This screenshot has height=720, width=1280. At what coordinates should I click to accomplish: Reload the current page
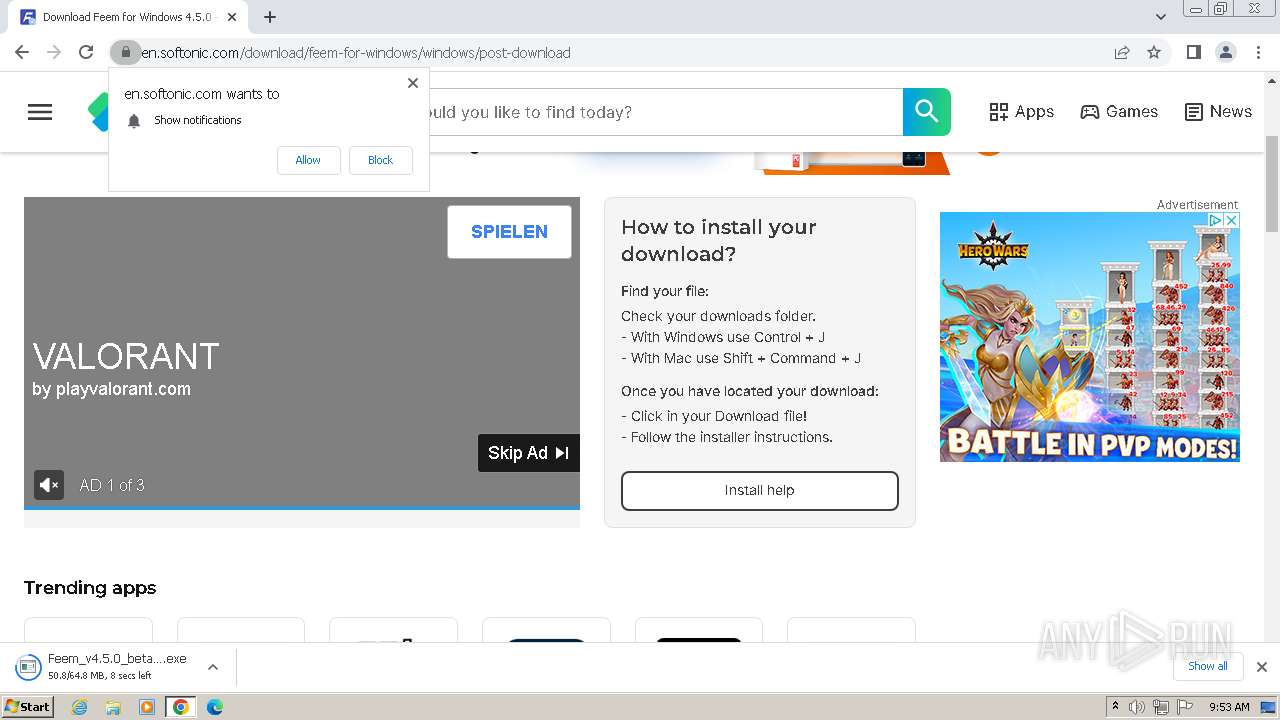(x=86, y=52)
